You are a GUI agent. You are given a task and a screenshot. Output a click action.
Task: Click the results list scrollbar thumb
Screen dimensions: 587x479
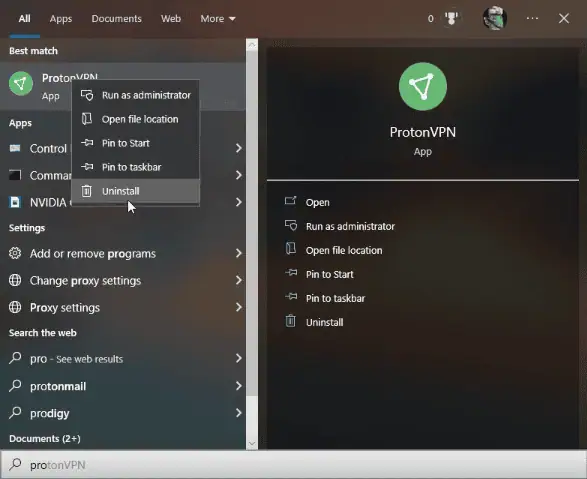point(252,223)
